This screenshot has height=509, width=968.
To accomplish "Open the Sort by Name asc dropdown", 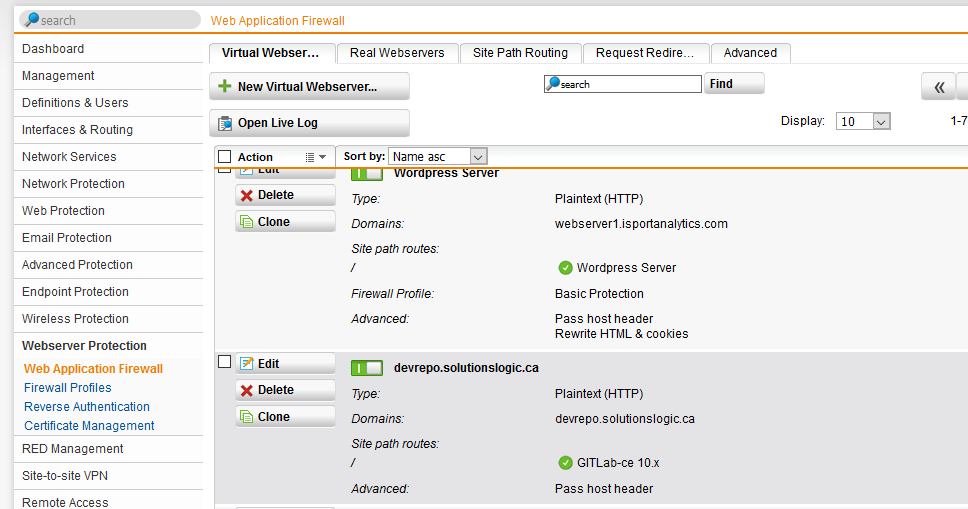I will (438, 156).
